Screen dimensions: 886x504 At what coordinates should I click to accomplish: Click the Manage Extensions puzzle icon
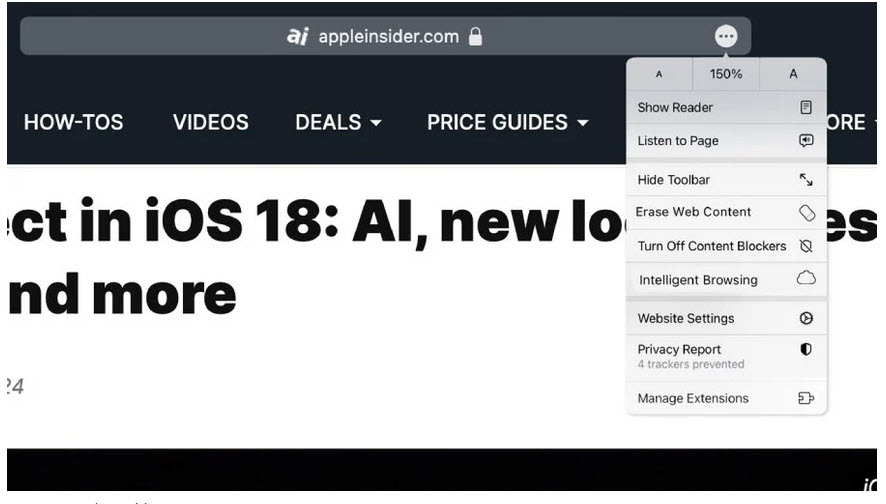(806, 398)
